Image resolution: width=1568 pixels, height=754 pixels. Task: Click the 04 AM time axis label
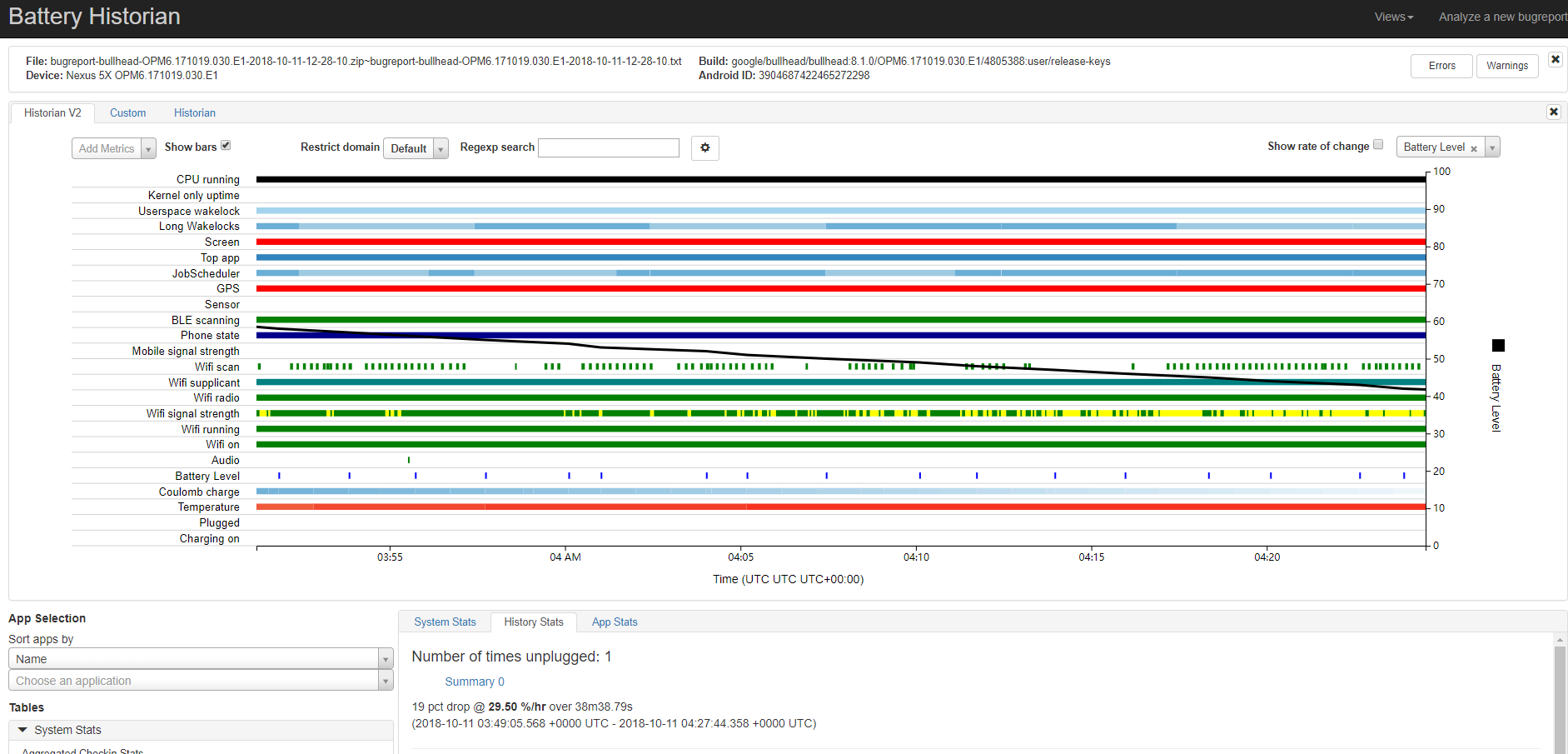(x=565, y=557)
